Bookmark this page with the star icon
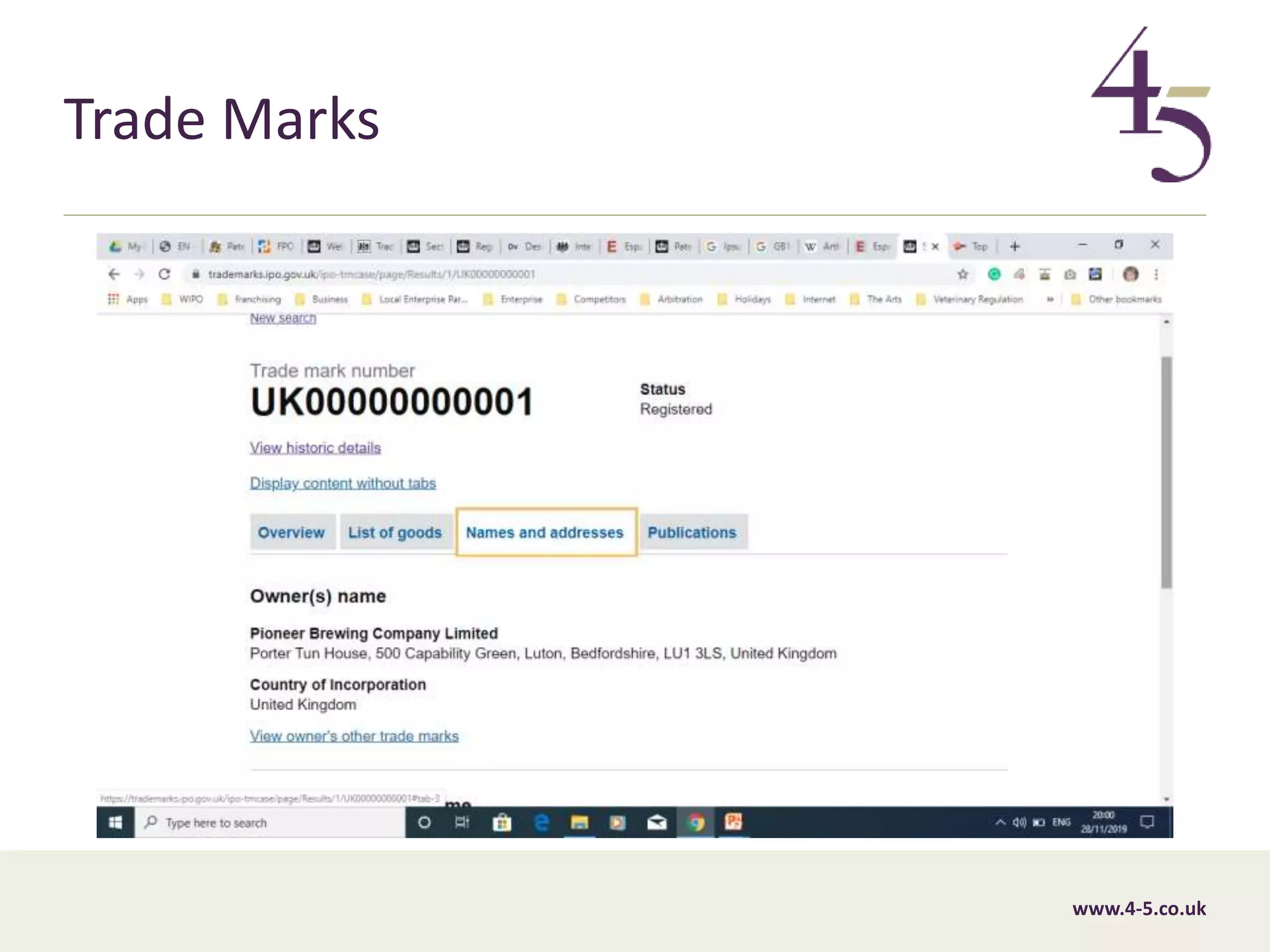Viewport: 1270px width, 952px height. click(x=962, y=274)
